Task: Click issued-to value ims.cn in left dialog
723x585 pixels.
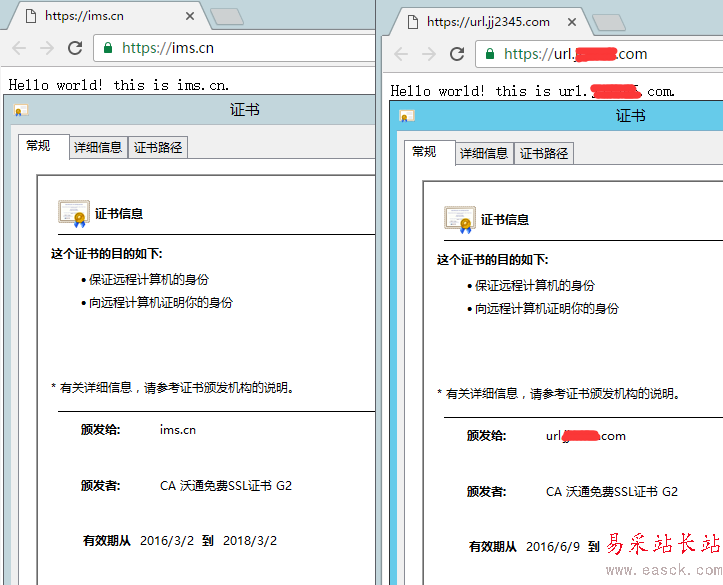Action: click(x=178, y=430)
